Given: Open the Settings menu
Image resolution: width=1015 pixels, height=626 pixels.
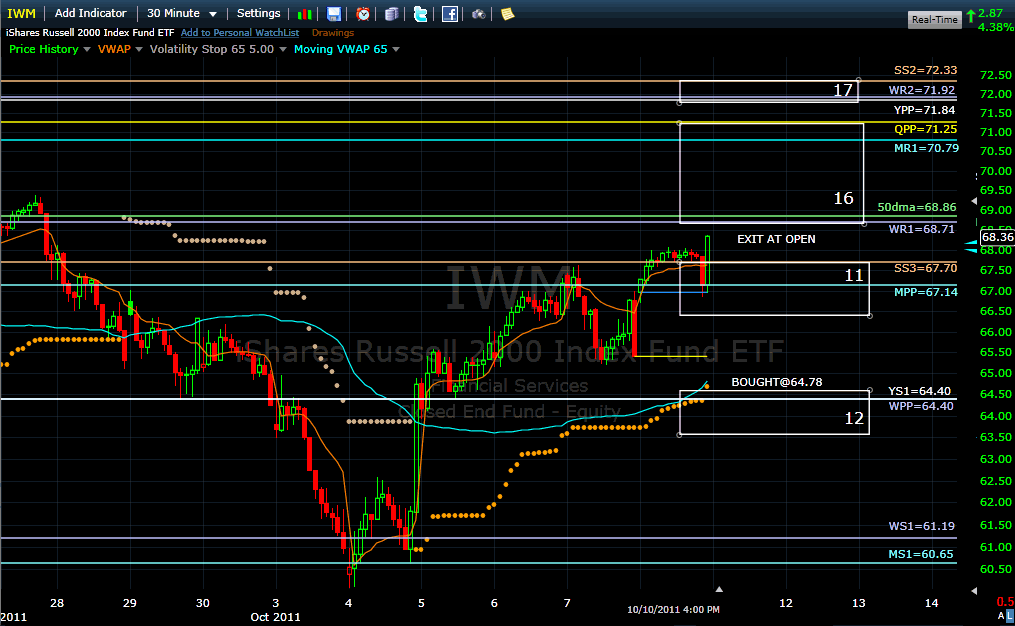Looking at the screenshot, I should pos(258,13).
